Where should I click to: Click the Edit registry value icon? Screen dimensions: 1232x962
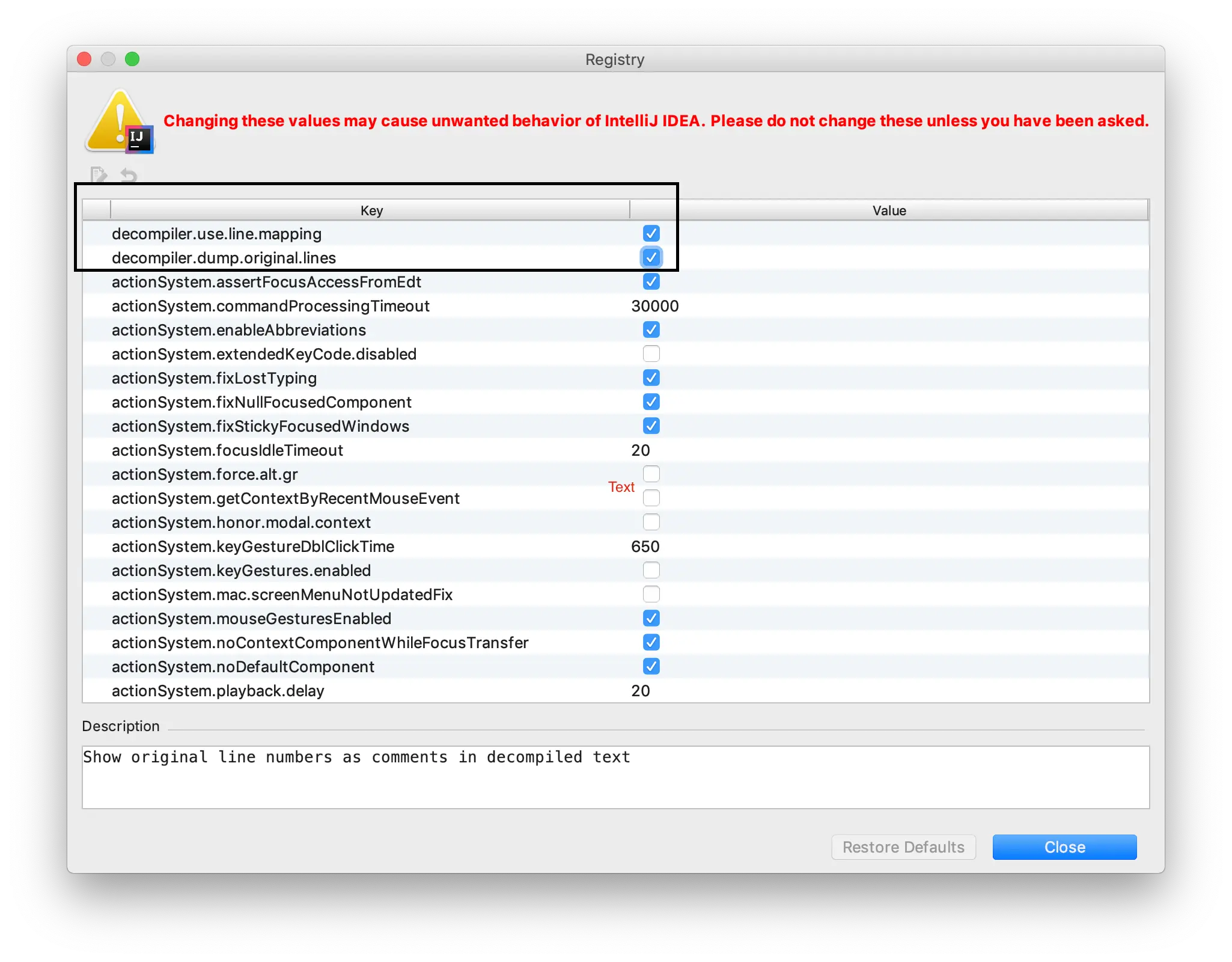[99, 174]
